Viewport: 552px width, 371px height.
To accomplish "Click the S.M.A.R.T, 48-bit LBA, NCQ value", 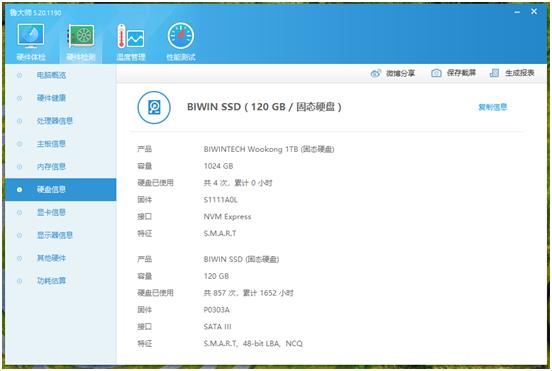I will click(x=253, y=344).
